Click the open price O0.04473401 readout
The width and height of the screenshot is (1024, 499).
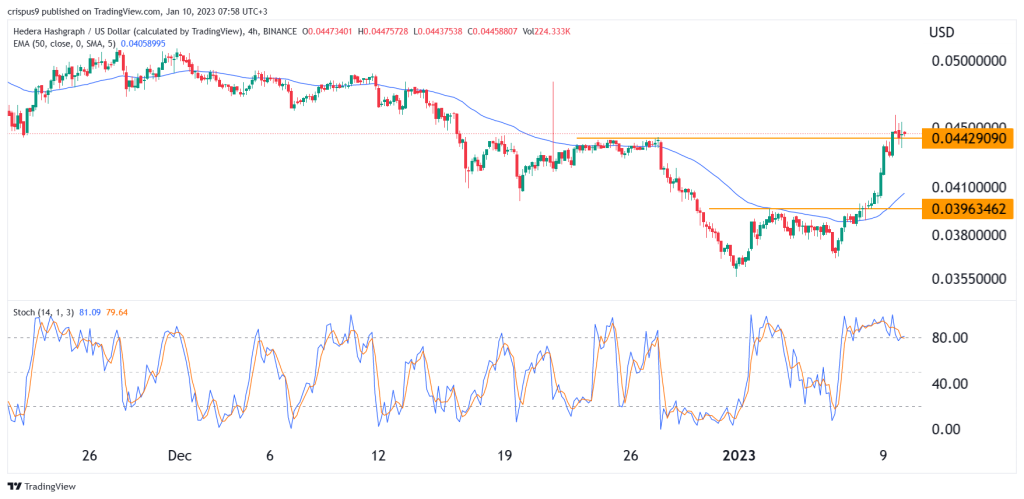coord(328,30)
